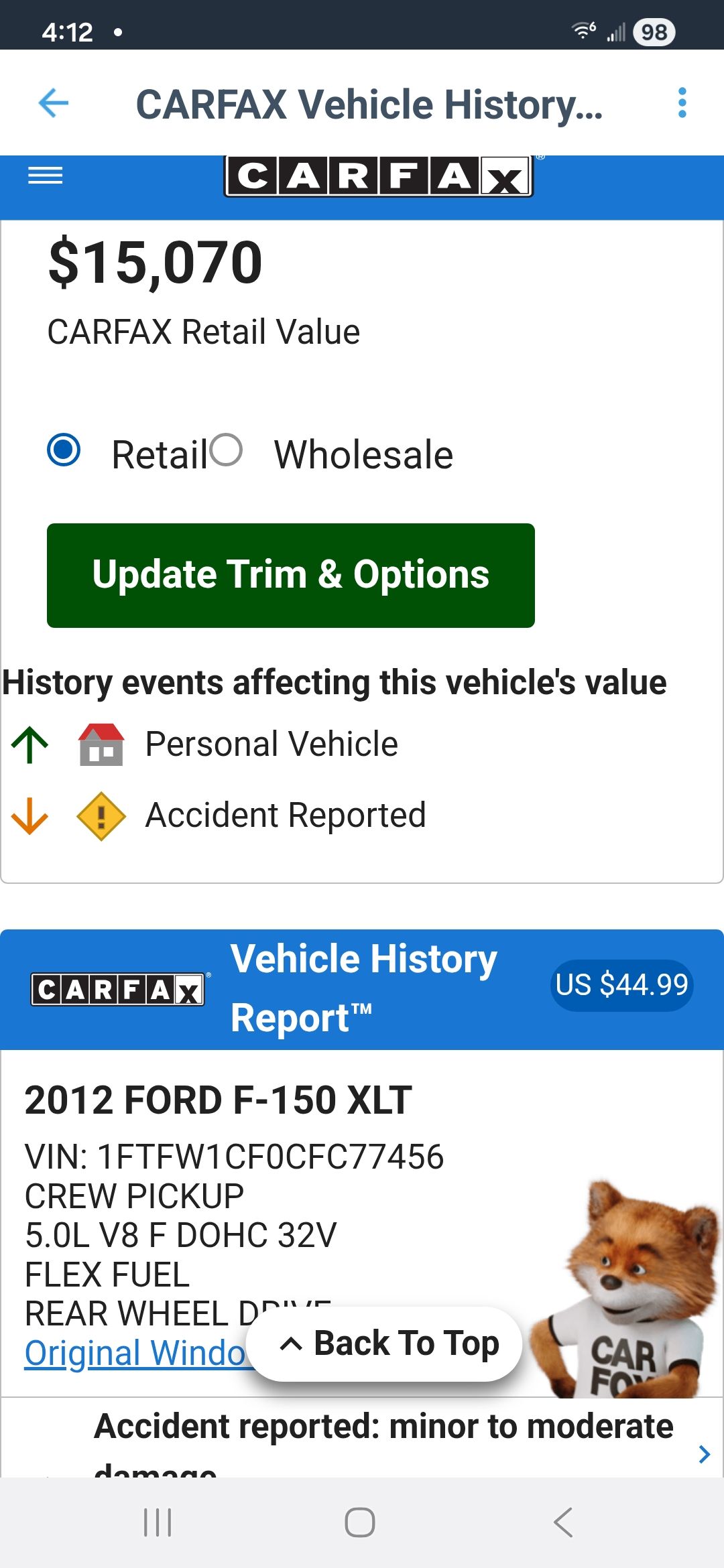Tap the Accident Reported history event
The height and width of the screenshot is (1568, 724).
pos(285,815)
